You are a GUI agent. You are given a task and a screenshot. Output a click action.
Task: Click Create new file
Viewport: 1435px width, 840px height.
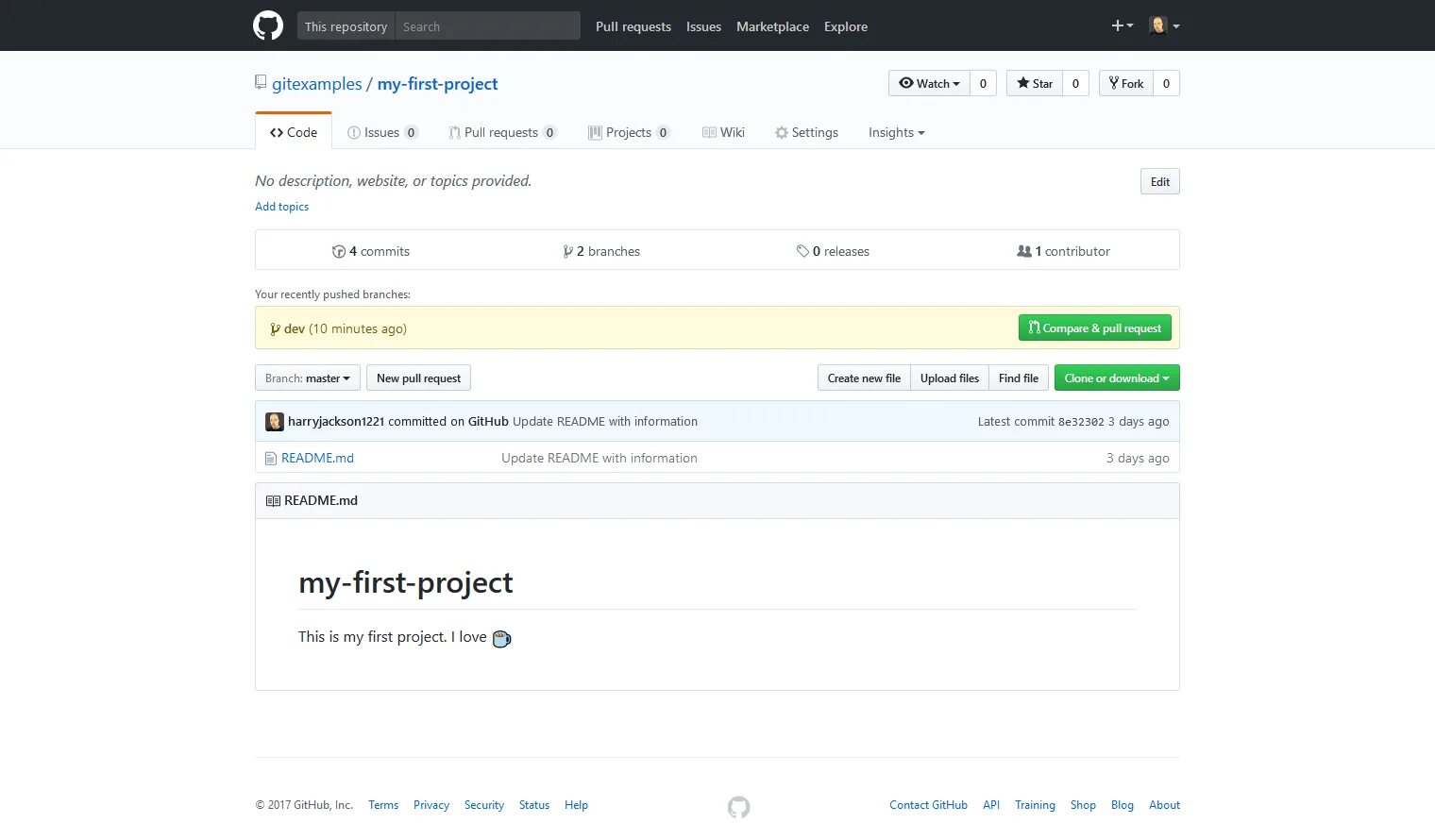pos(864,378)
